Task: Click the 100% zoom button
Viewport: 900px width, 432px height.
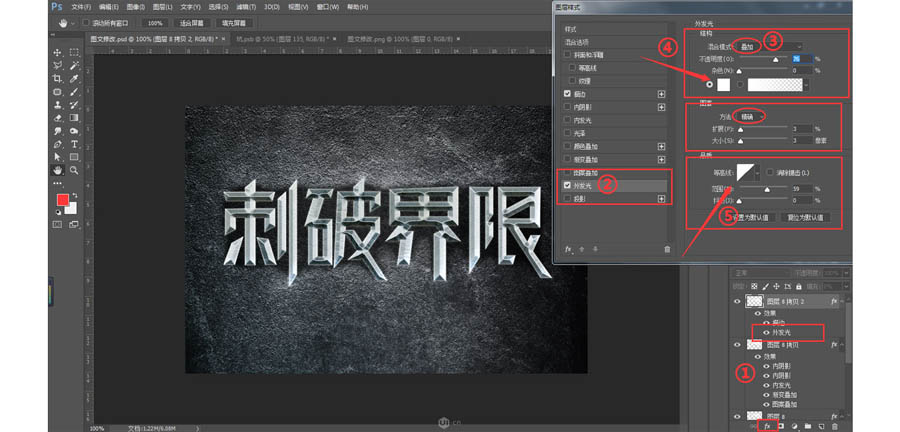Action: 154,23
